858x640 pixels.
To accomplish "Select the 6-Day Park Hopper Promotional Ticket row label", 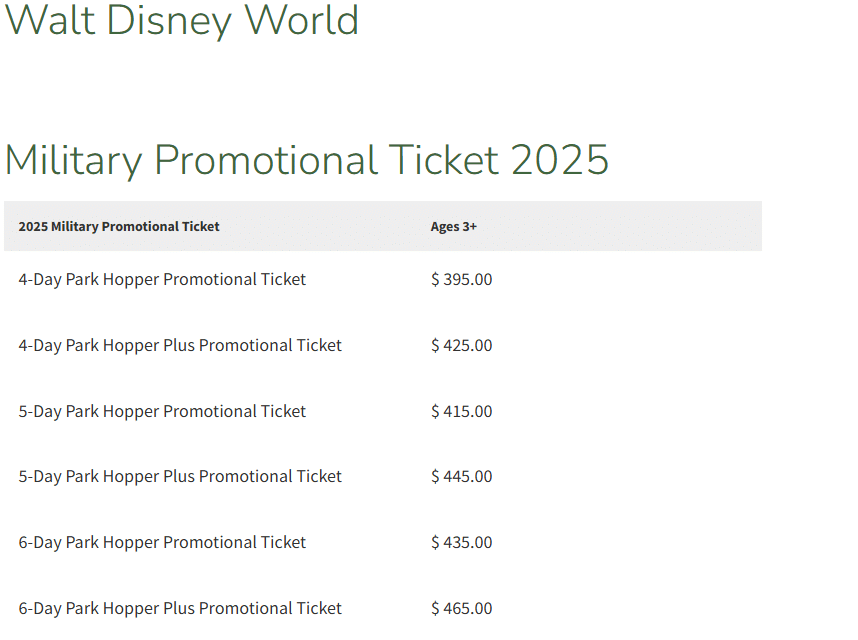I will coord(162,543).
